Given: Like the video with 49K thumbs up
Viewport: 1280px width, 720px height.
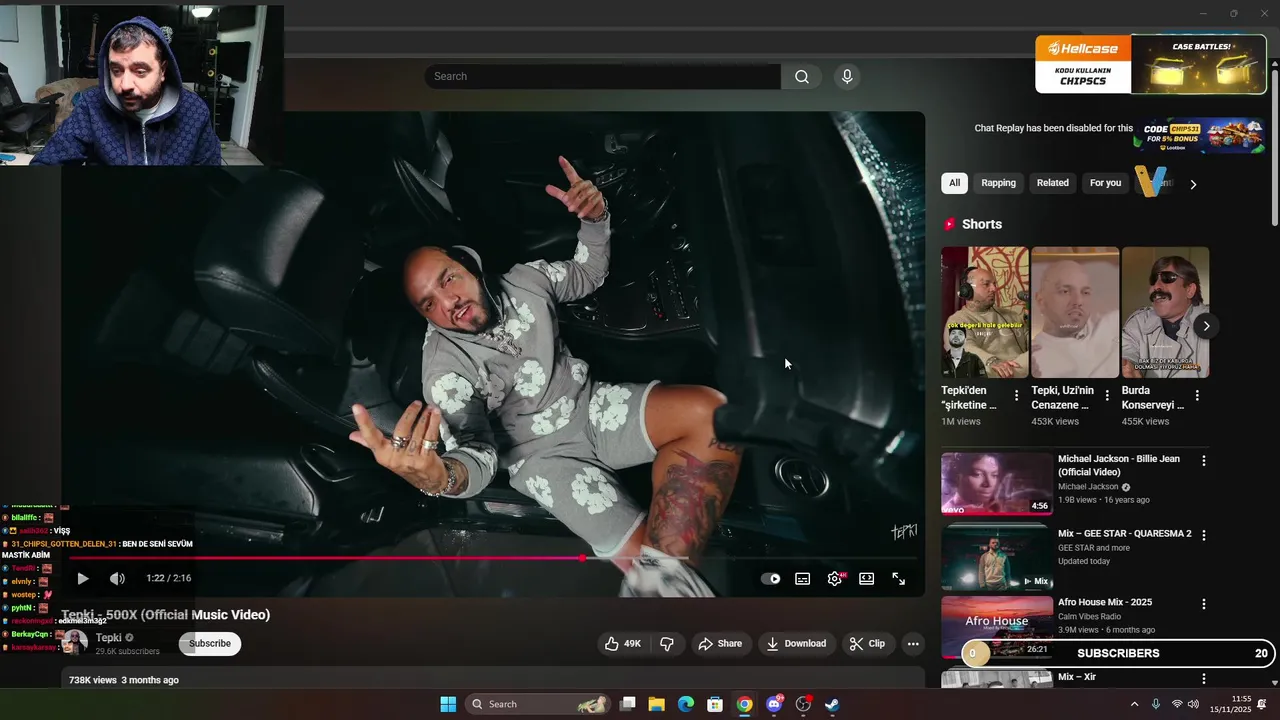Looking at the screenshot, I should 622,644.
